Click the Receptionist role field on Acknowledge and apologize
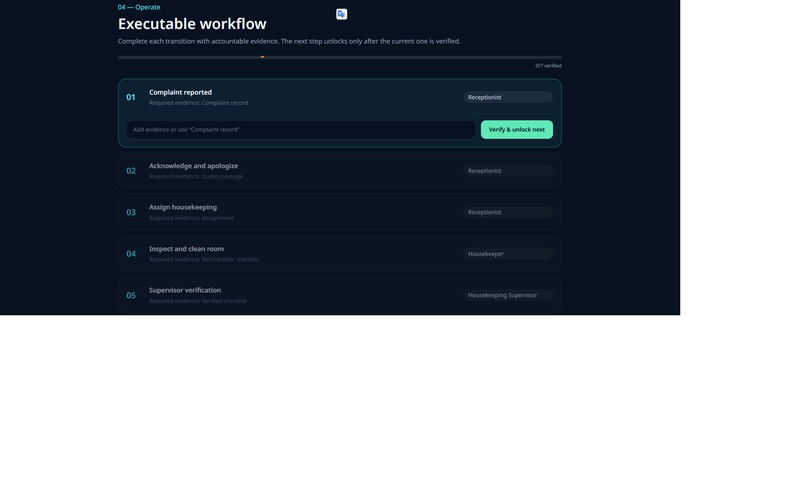Viewport: 806px width, 482px height. (508, 171)
